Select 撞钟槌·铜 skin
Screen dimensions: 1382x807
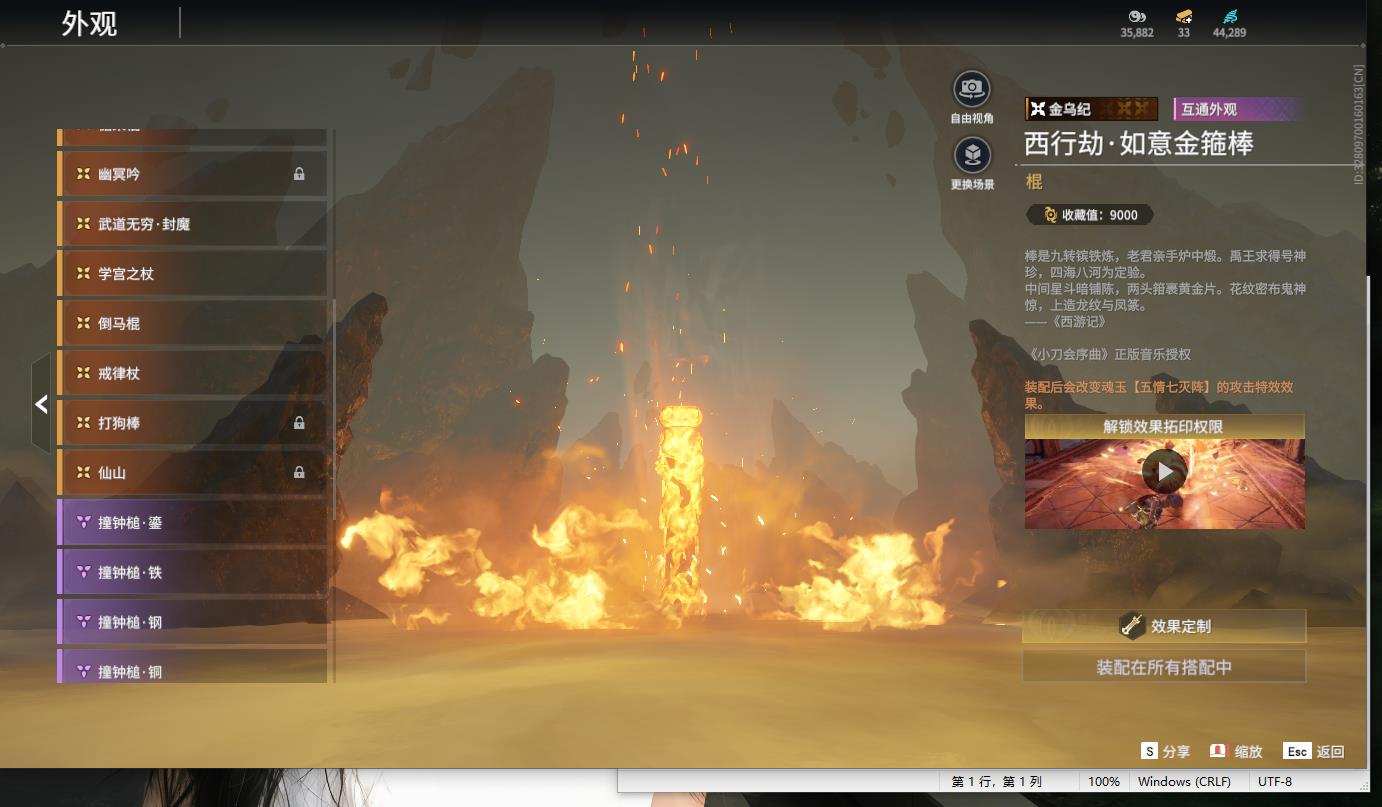point(193,667)
